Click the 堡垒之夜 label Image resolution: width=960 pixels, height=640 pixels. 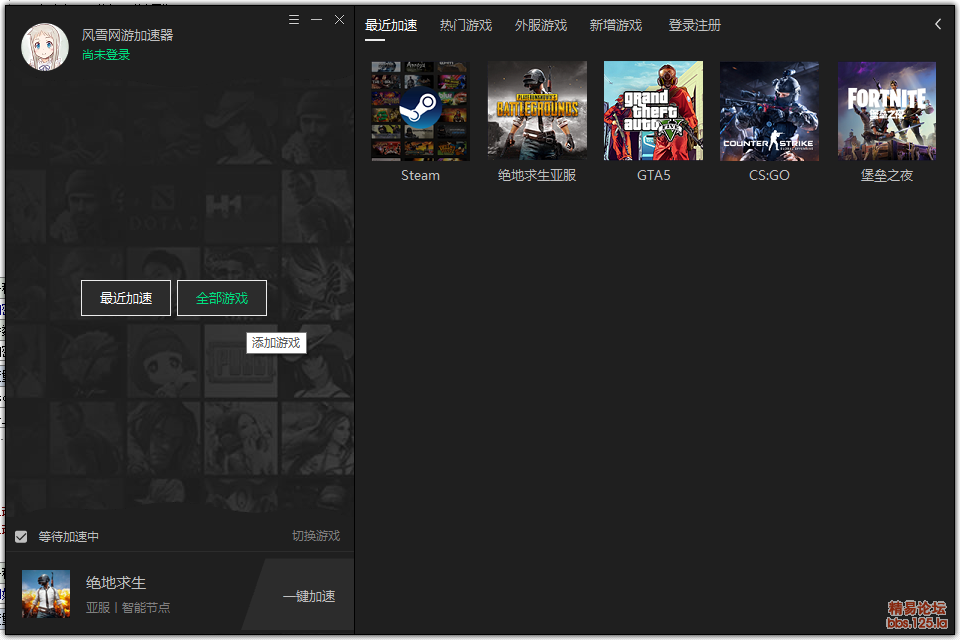(887, 175)
